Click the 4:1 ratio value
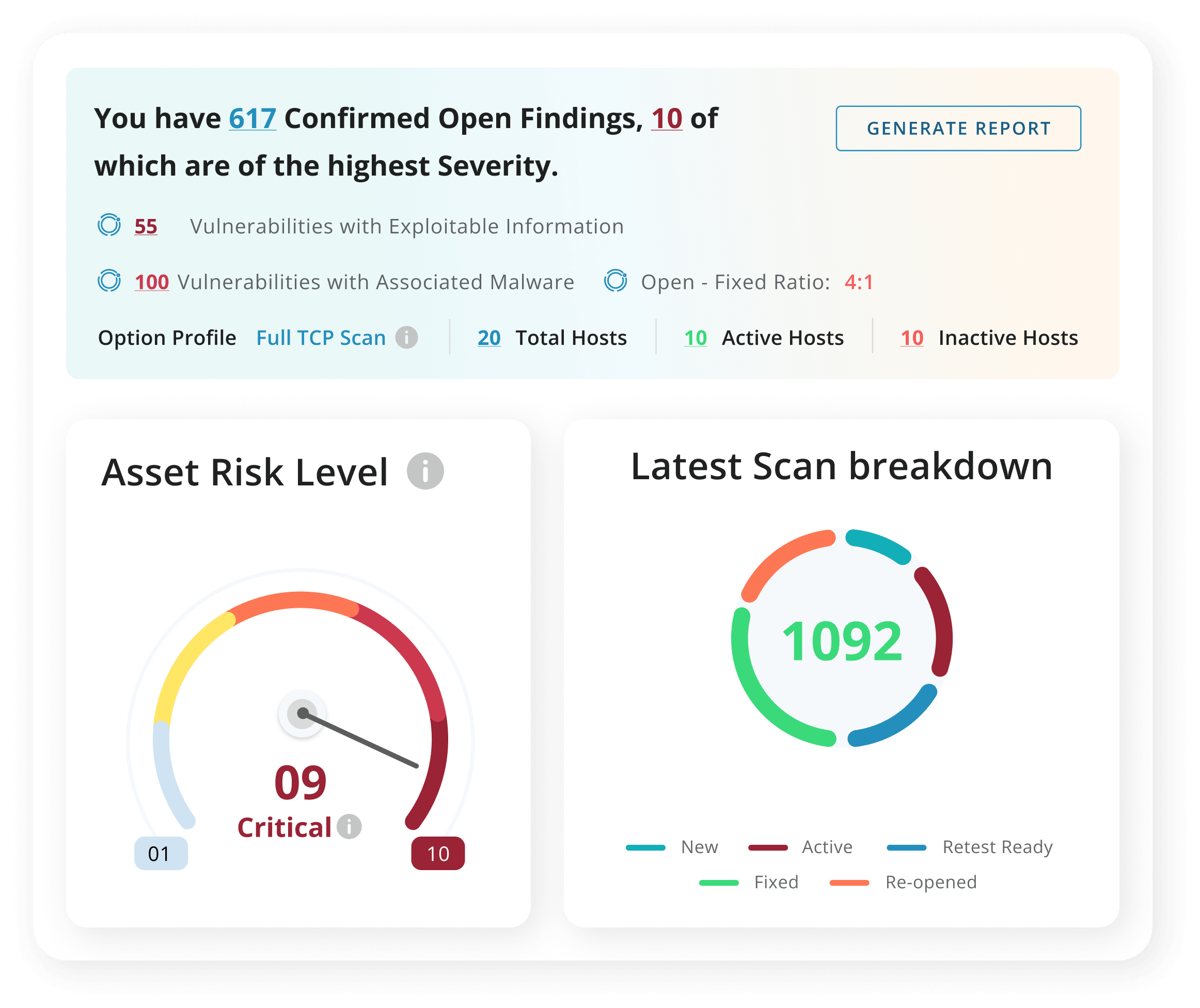The width and height of the screenshot is (1200, 1008). (859, 282)
